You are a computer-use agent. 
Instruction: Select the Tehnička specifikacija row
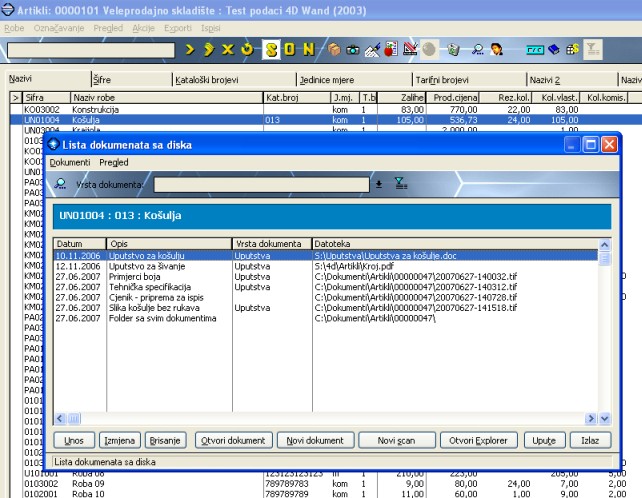[x=326, y=287]
